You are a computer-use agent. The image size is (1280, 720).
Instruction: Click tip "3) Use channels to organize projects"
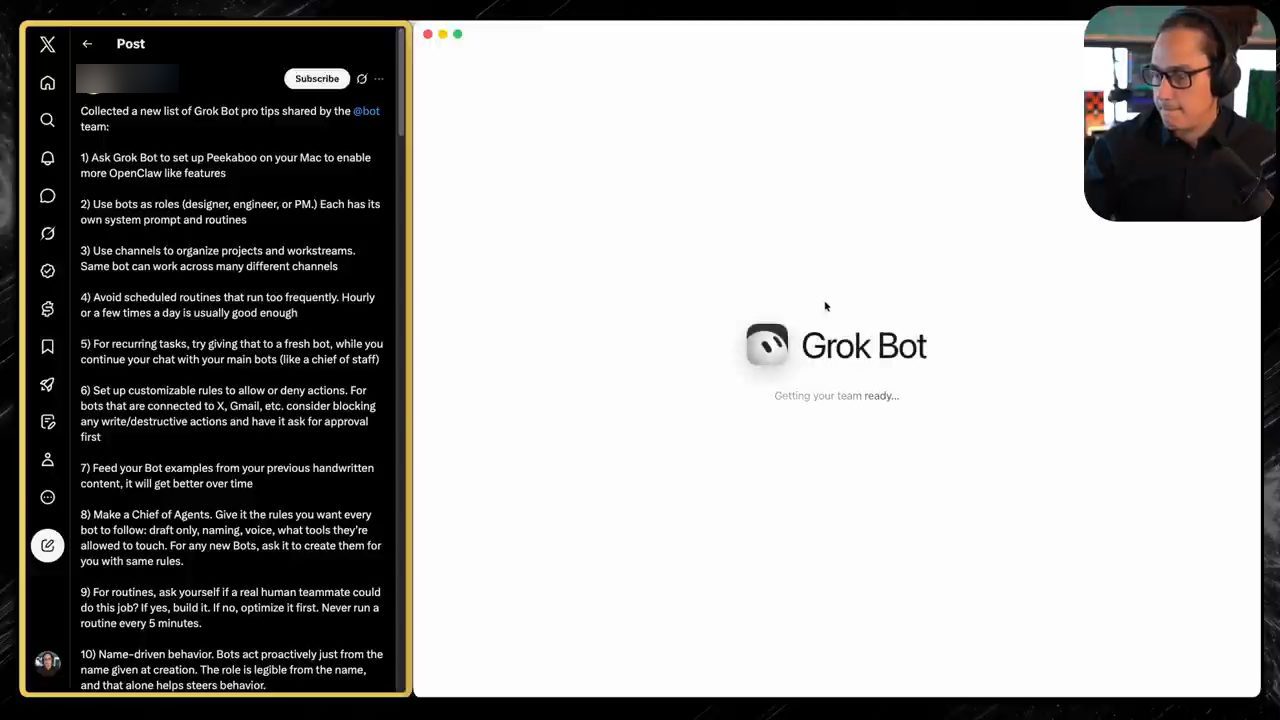[218, 258]
